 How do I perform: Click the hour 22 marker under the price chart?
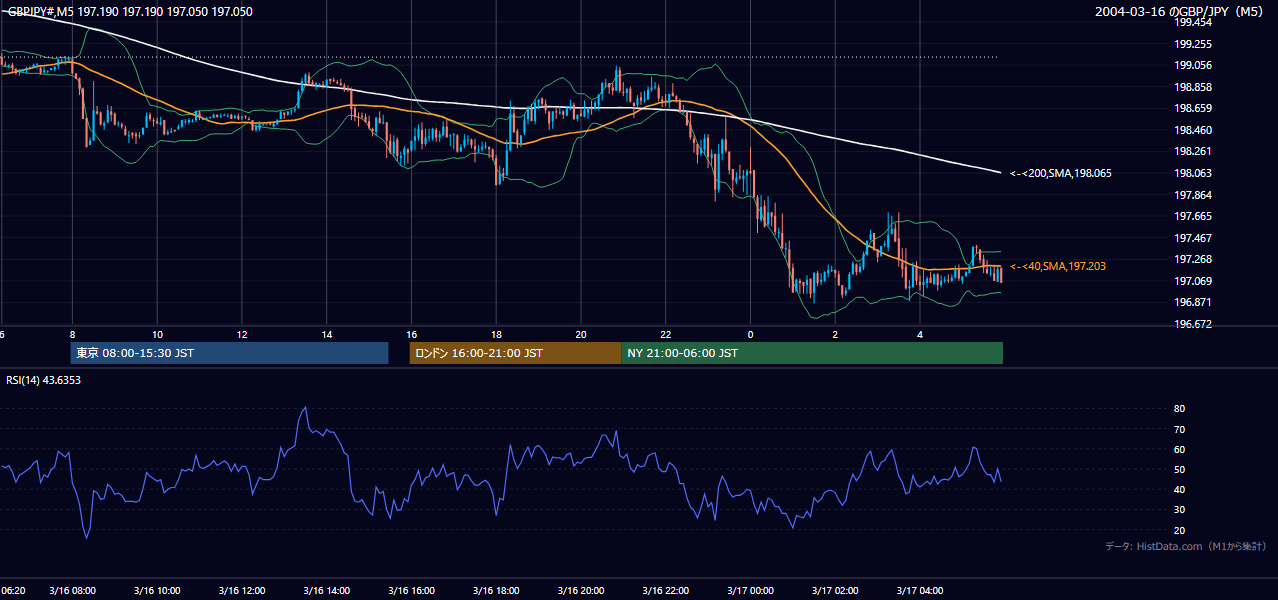pyautogui.click(x=665, y=333)
